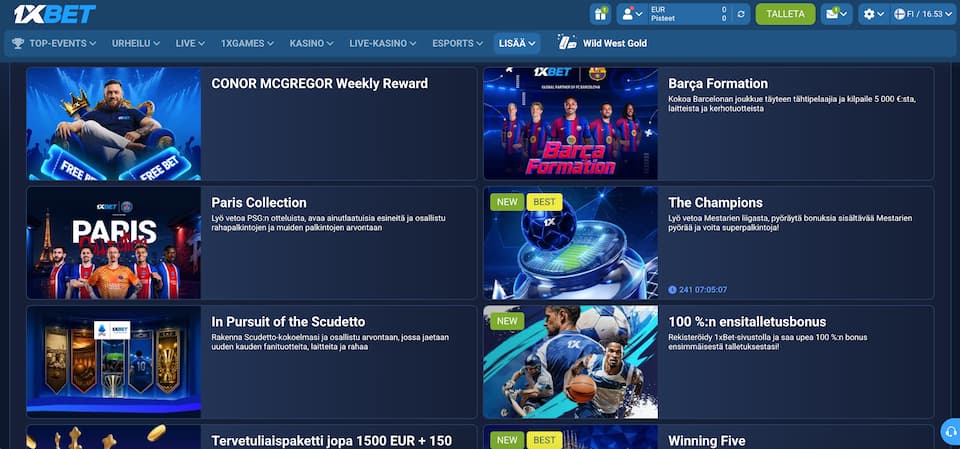960x449 pixels.
Task: Open the Wild West Gold link
Action: pos(615,43)
